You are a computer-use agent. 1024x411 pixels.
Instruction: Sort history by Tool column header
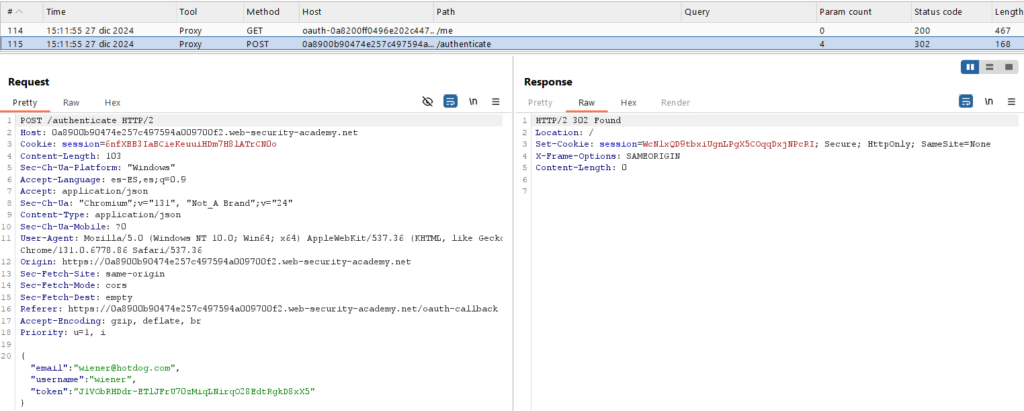click(210, 12)
